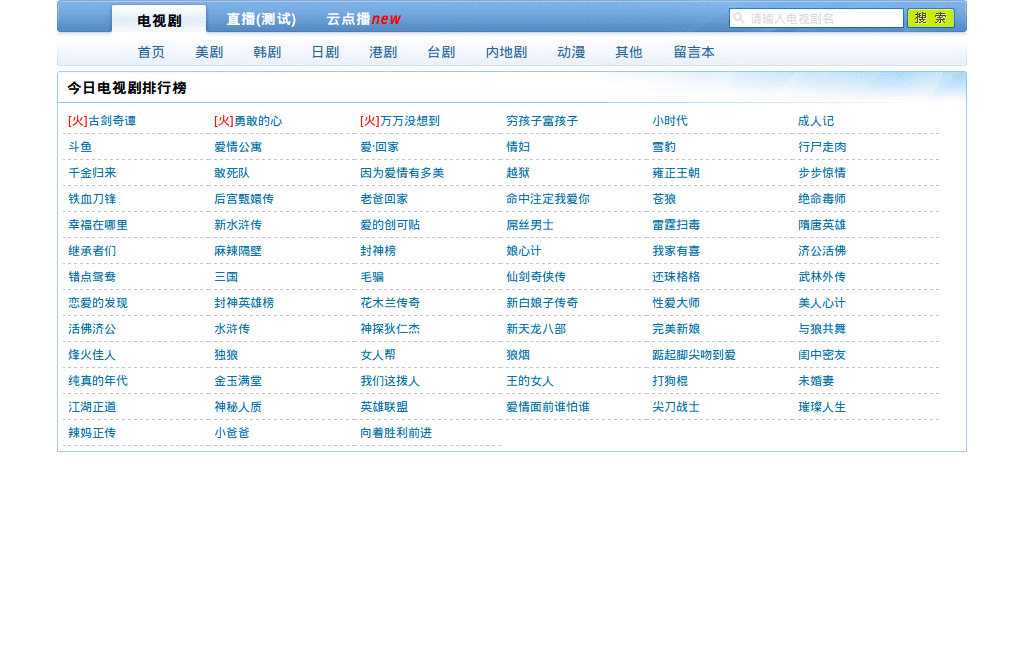Open 三国 series link
The width and height of the screenshot is (1024, 645).
click(x=226, y=277)
